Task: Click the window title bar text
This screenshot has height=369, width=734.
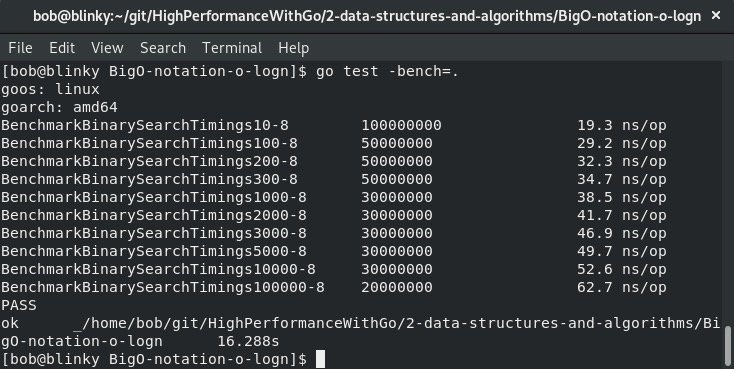Action: click(367, 16)
